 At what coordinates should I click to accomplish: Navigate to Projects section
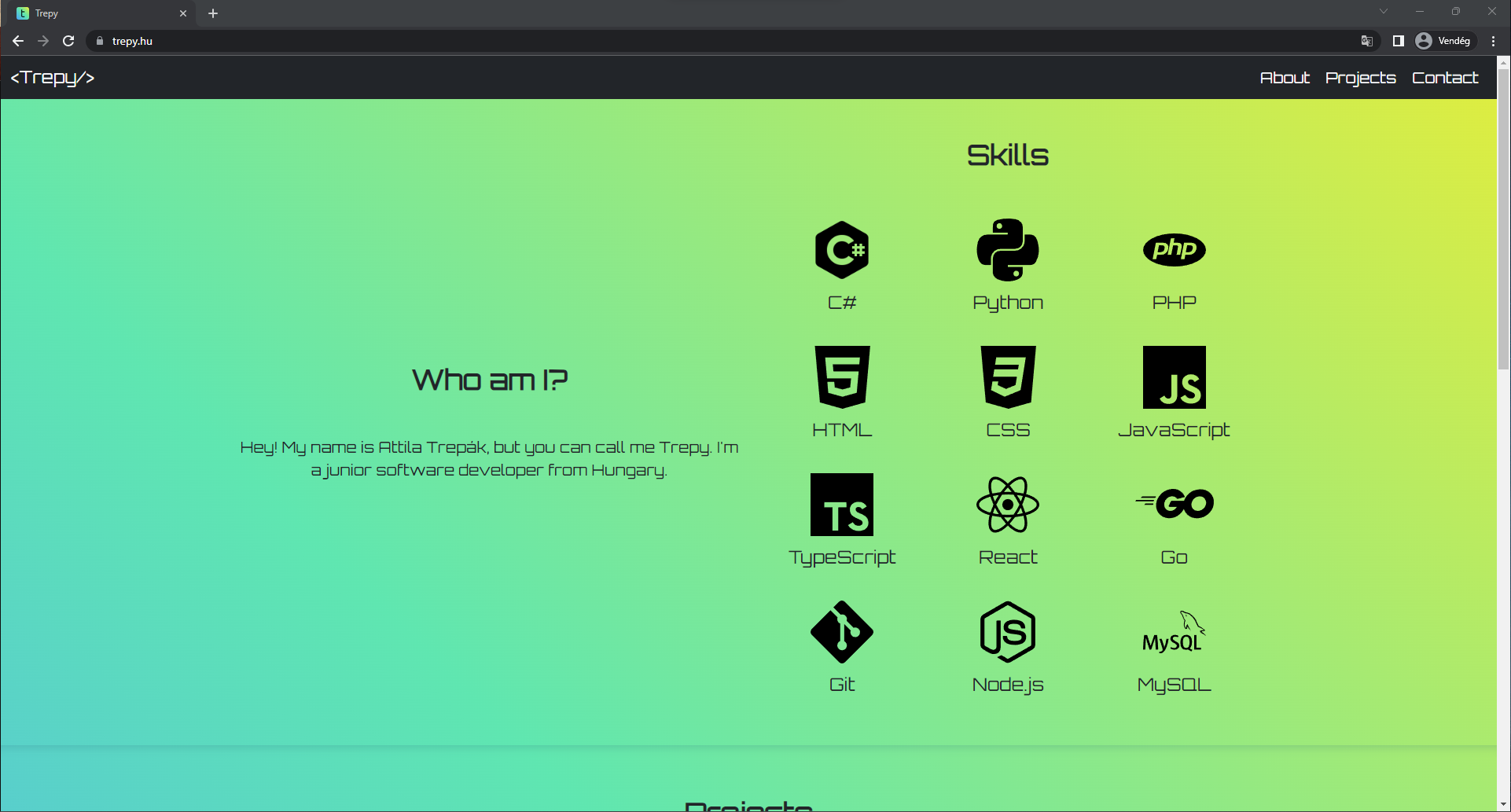click(x=1360, y=78)
